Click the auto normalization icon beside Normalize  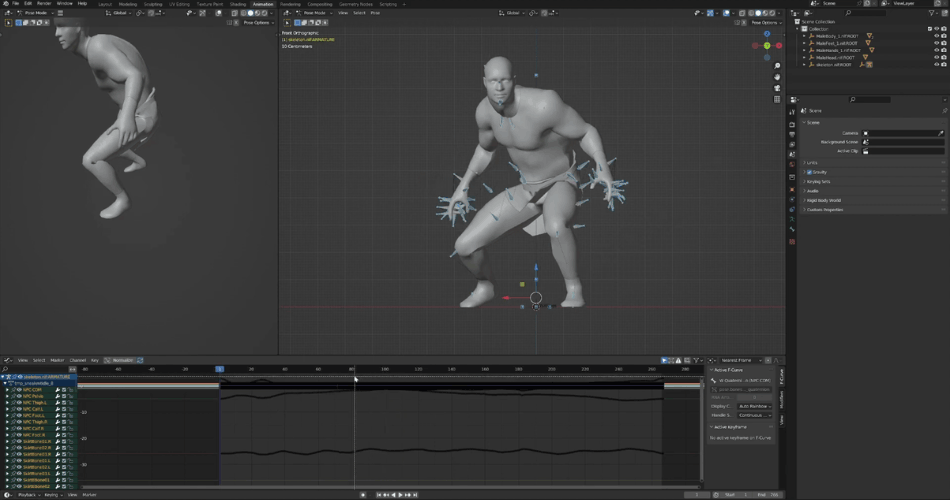140,360
